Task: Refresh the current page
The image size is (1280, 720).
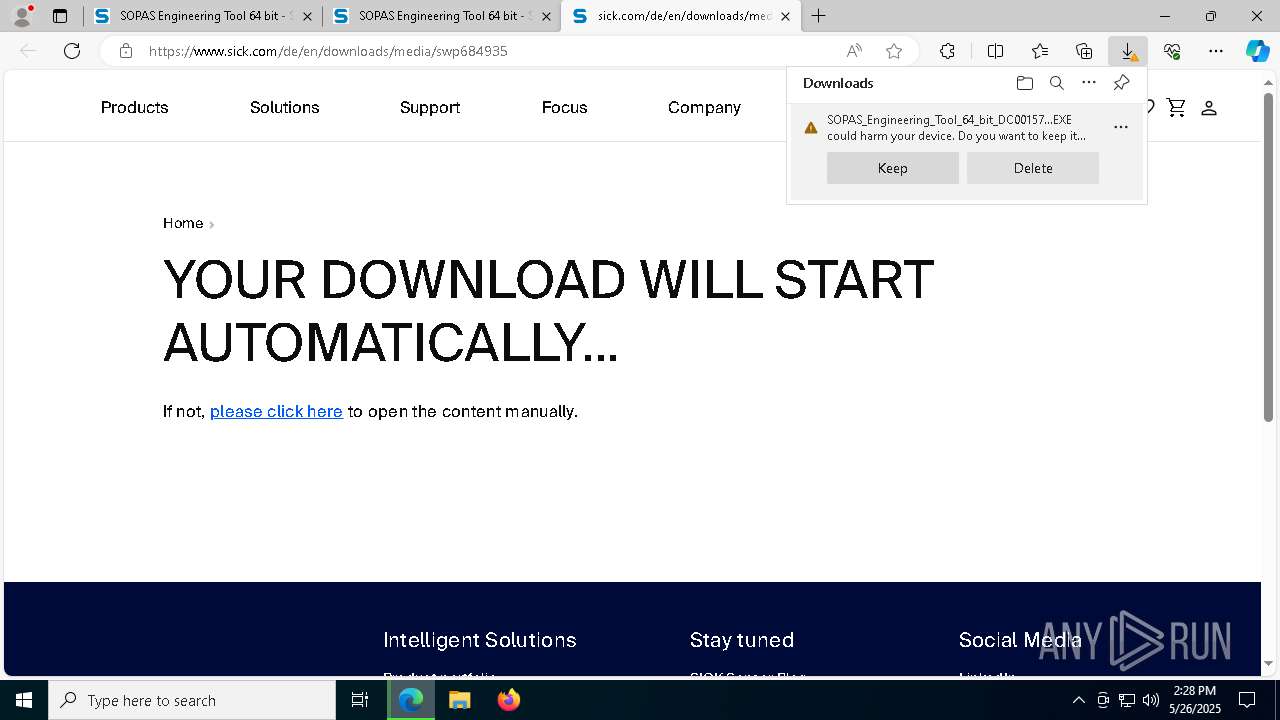Action: pos(72,51)
